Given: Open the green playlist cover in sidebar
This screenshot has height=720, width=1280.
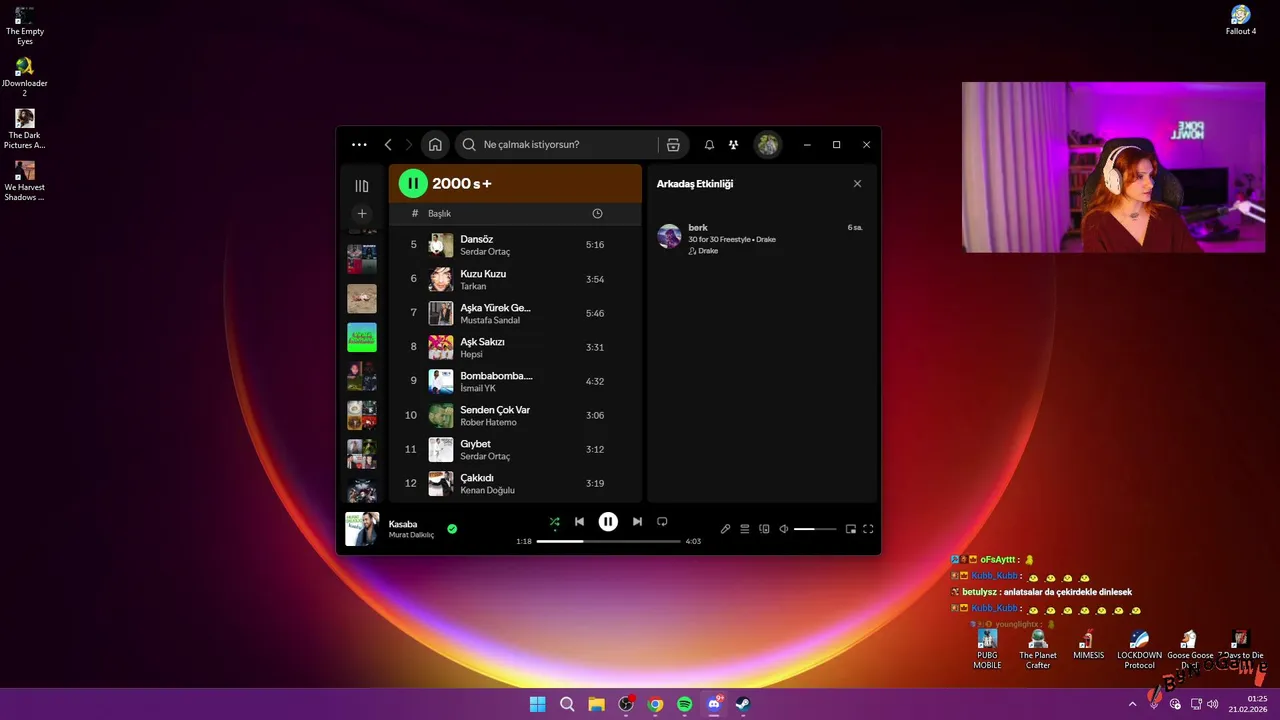Looking at the screenshot, I should click(362, 337).
